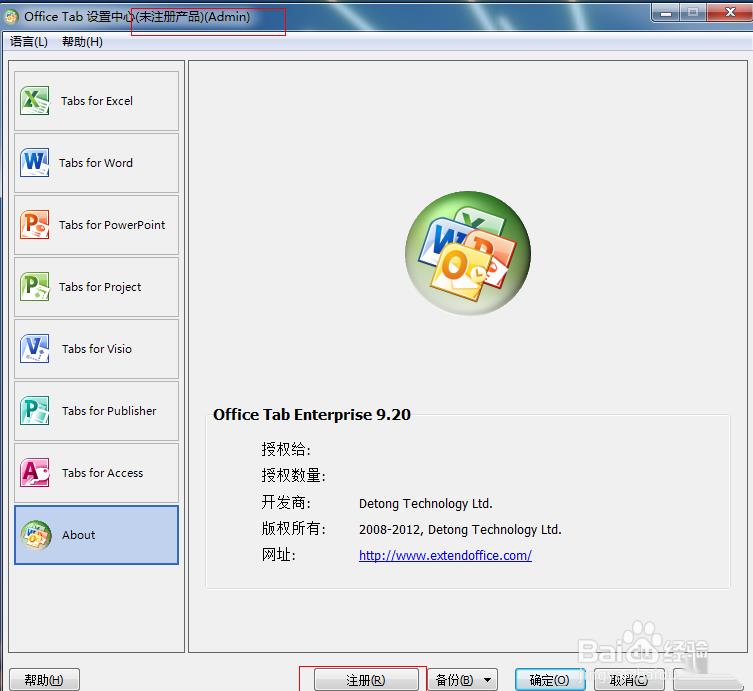Click the Project icon in sidebar
The width and height of the screenshot is (753, 691).
(34, 286)
